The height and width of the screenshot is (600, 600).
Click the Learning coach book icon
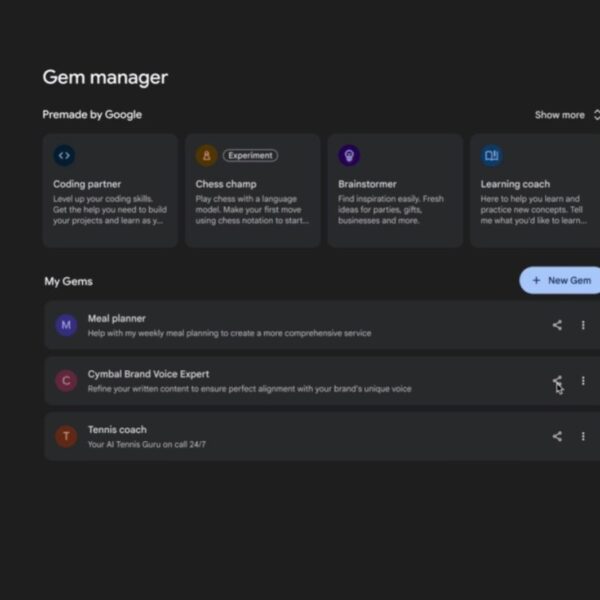[x=491, y=155]
